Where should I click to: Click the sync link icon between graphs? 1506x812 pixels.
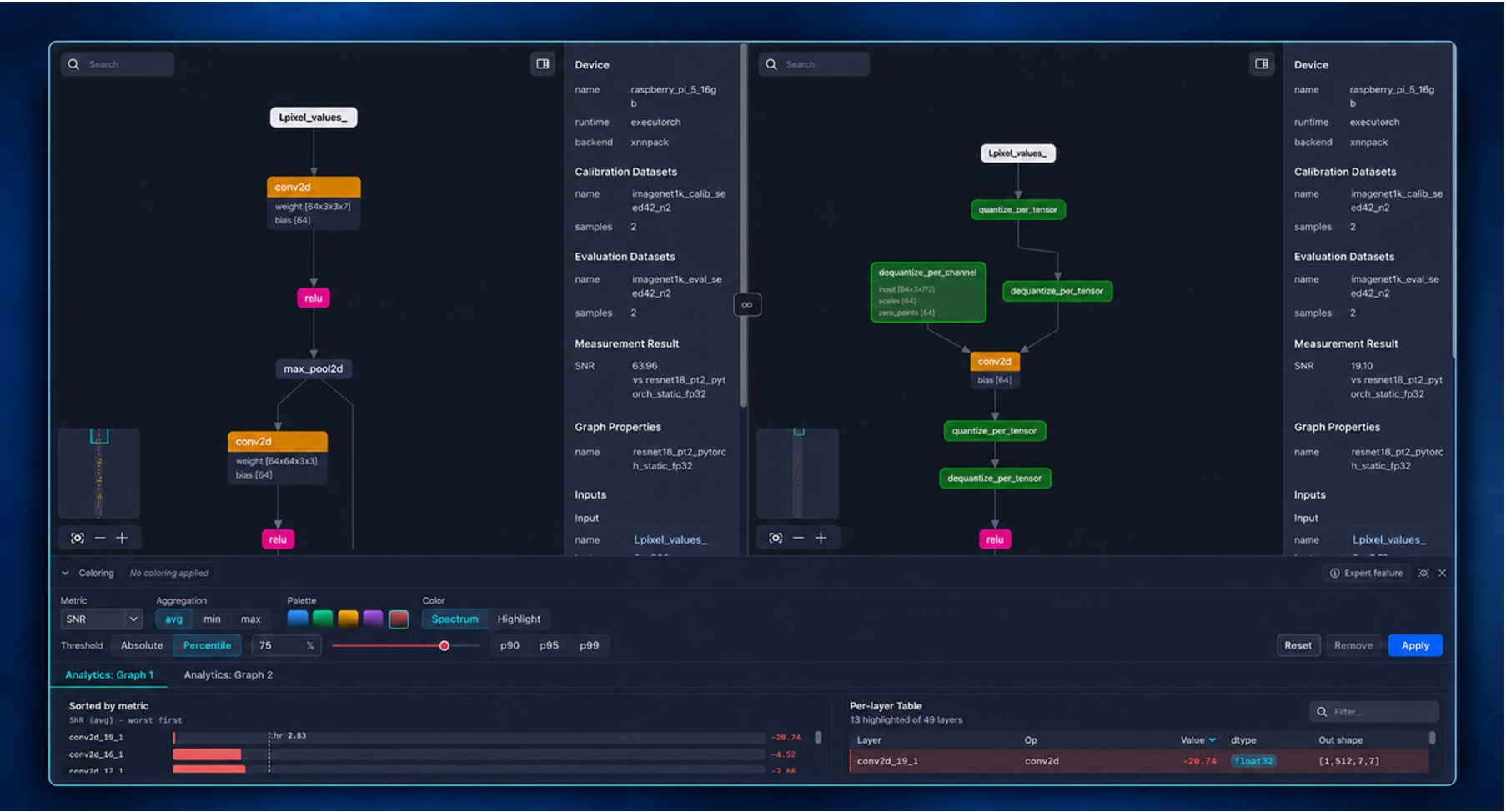pos(747,305)
